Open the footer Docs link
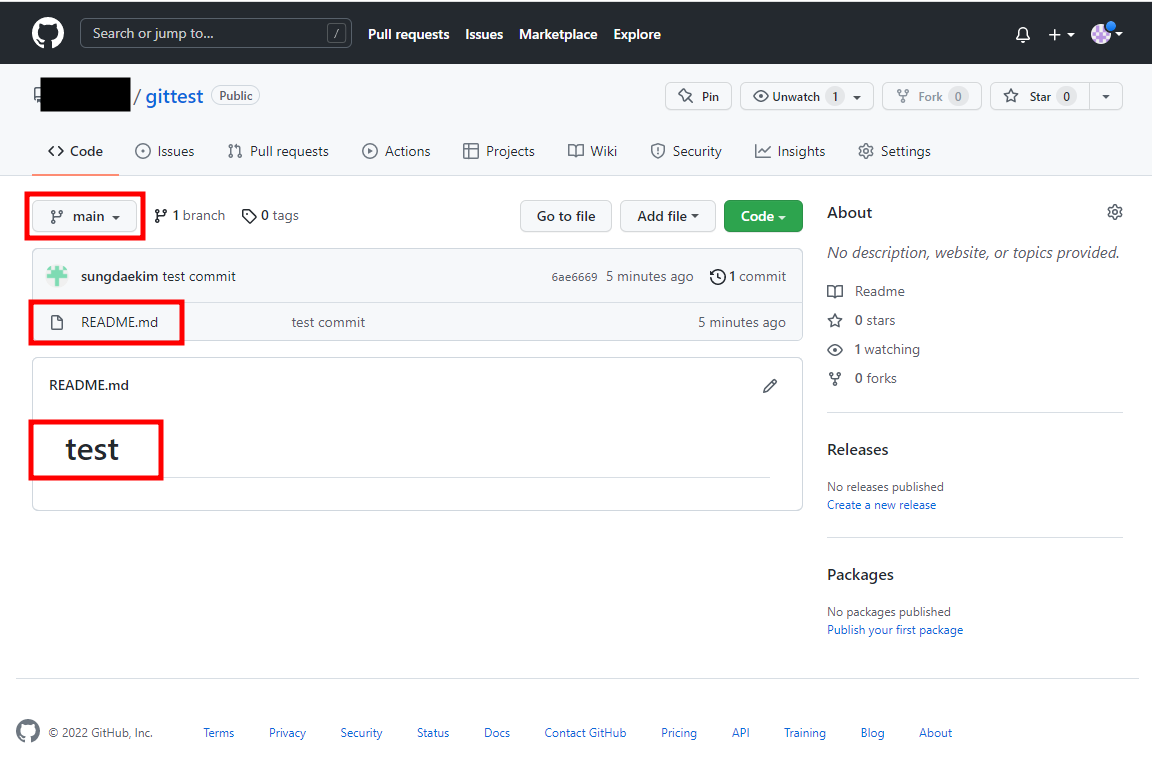This screenshot has width=1152, height=765. pos(497,733)
